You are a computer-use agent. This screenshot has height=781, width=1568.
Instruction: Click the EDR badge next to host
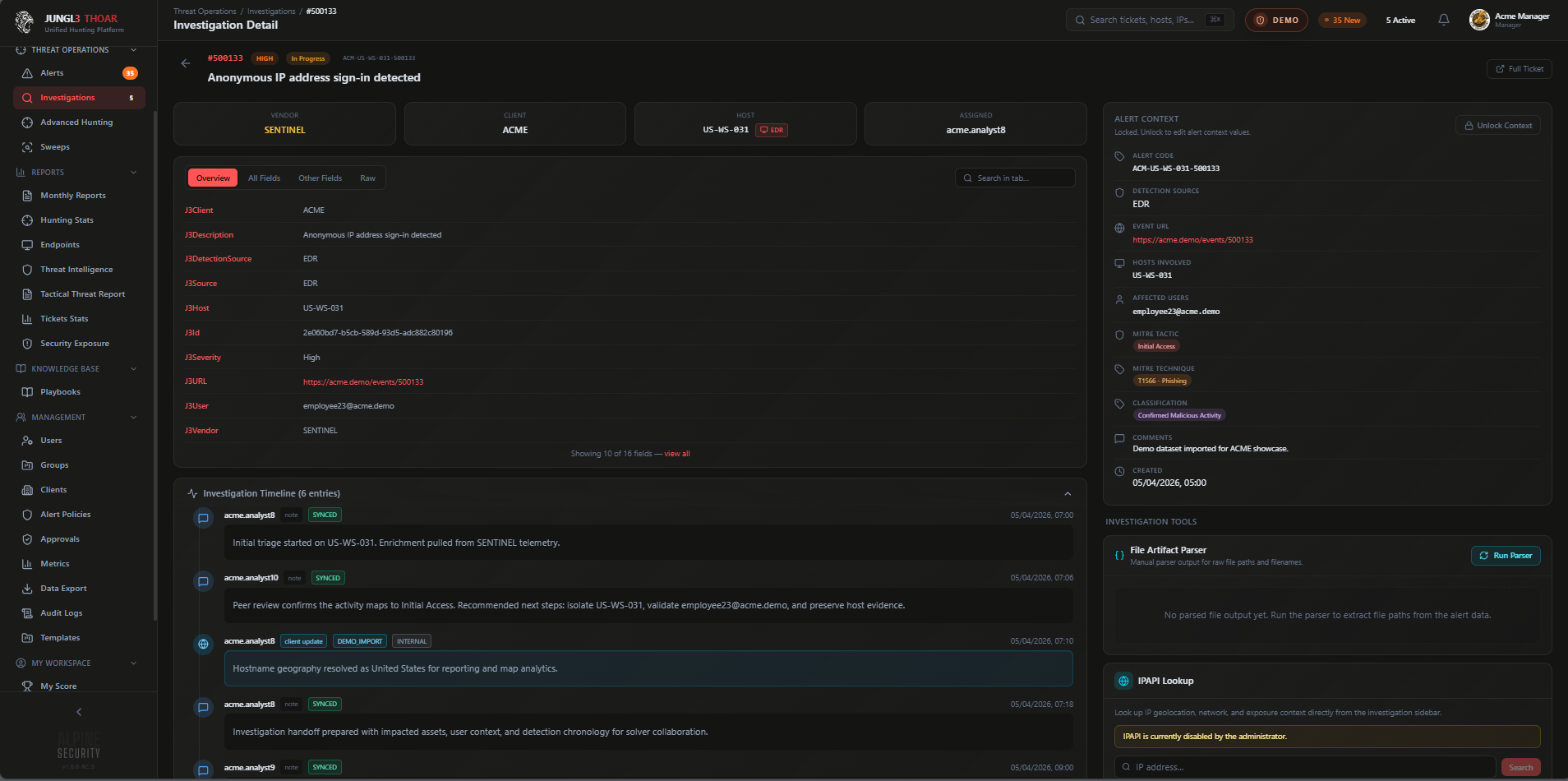(772, 130)
